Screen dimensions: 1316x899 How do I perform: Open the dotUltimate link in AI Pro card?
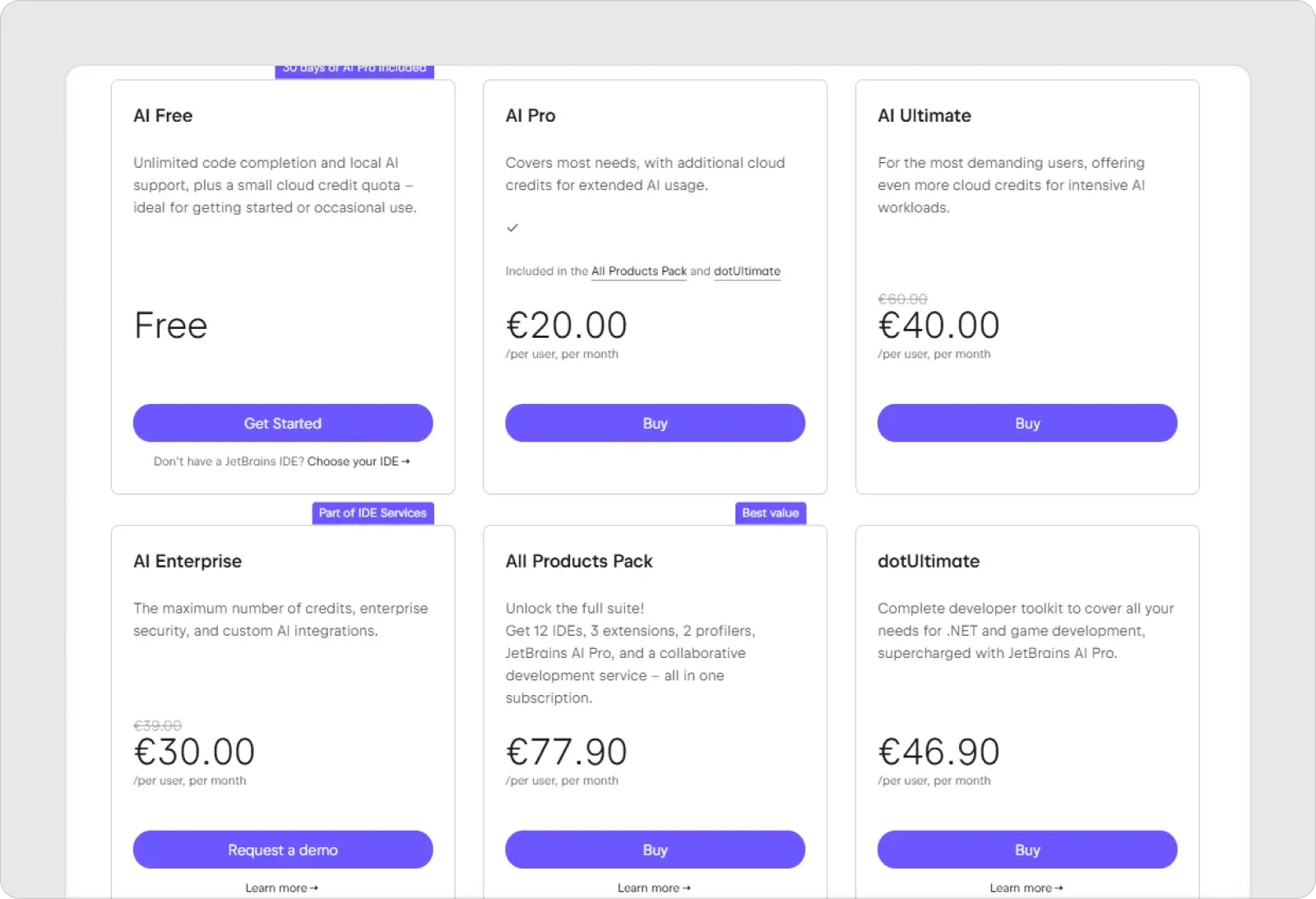(x=747, y=271)
